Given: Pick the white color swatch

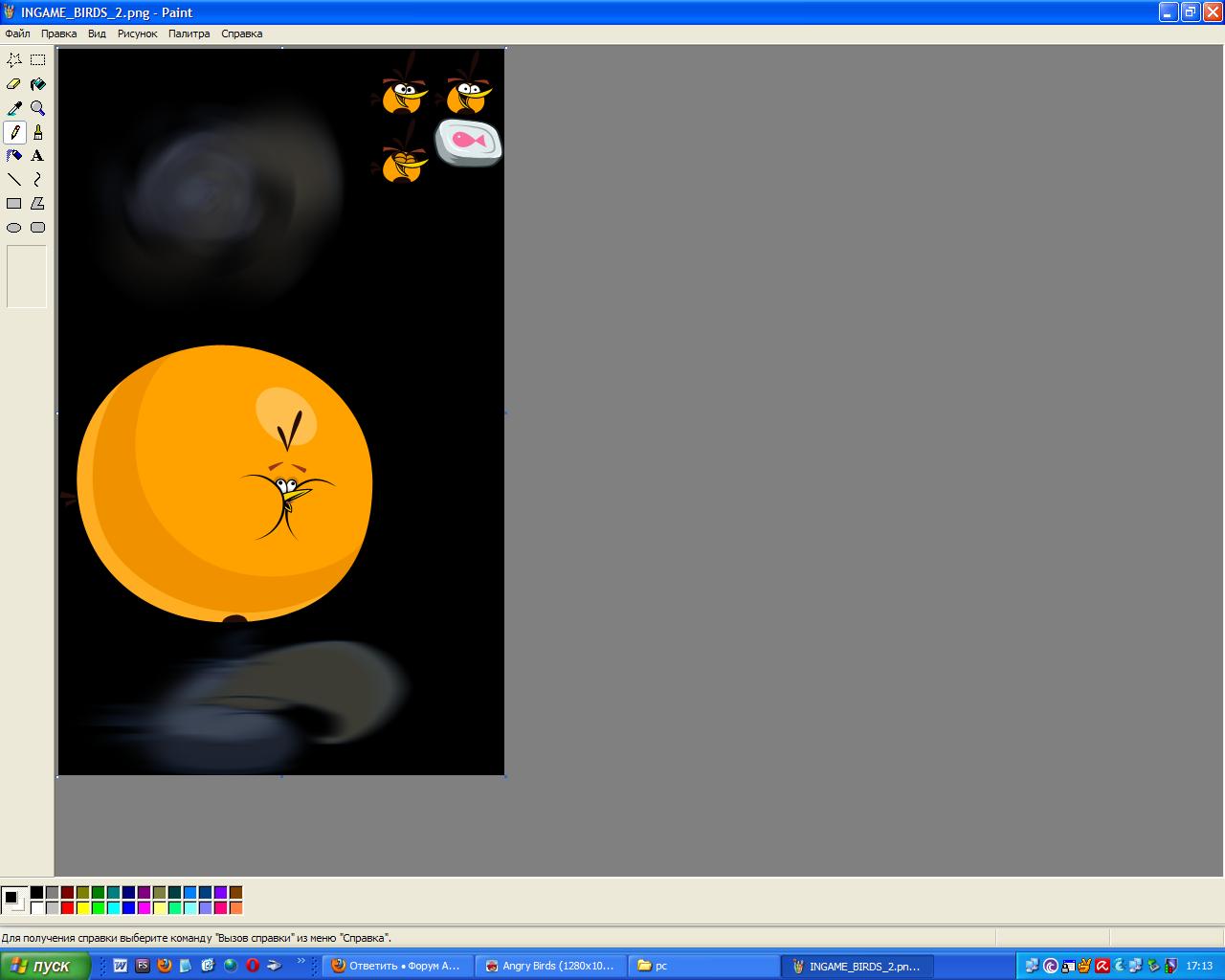Looking at the screenshot, I should 36,908.
